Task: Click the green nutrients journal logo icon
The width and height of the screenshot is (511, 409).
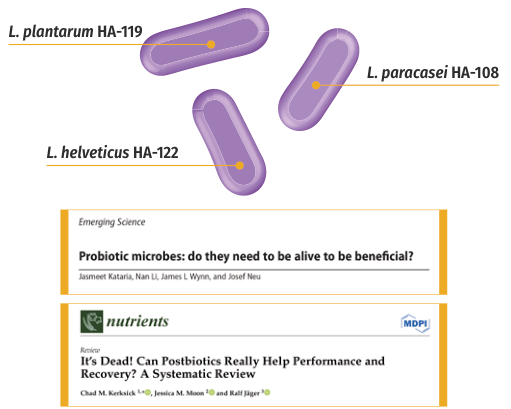Action: click(92, 322)
